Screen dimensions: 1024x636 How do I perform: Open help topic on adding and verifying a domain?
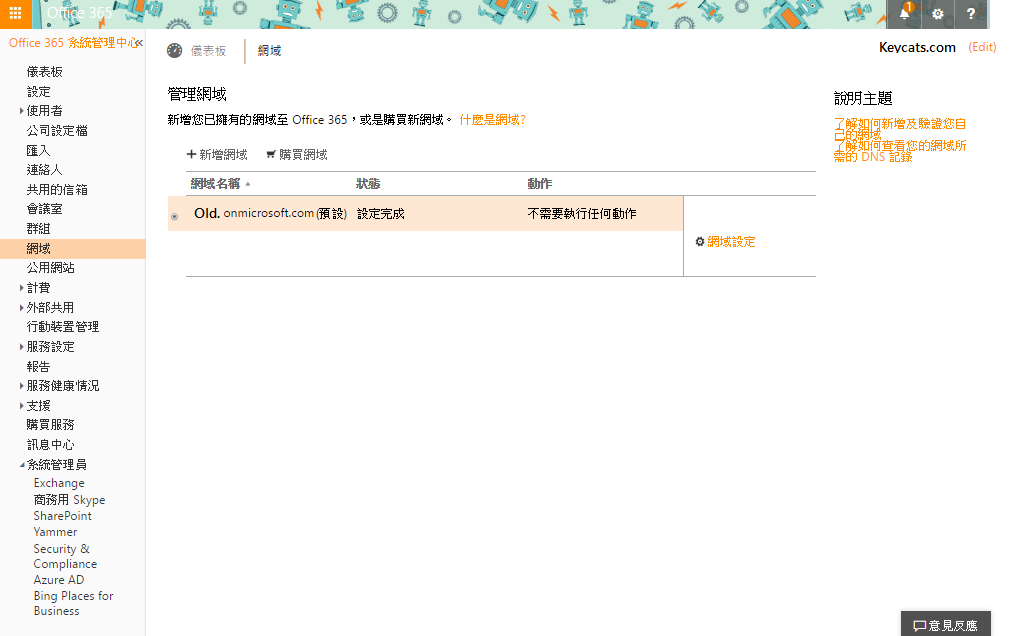[x=900, y=129]
